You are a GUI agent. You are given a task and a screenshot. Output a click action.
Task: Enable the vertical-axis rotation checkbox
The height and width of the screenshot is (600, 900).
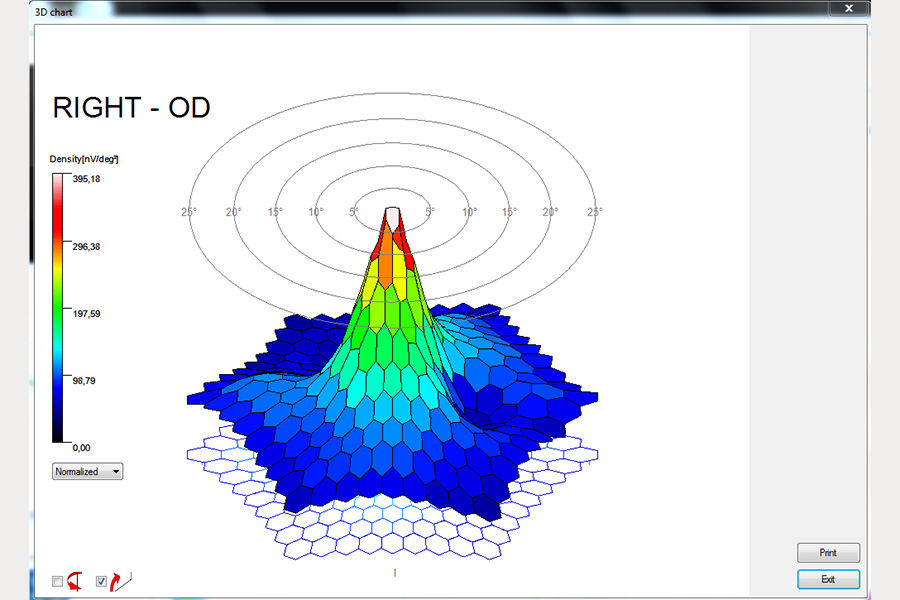(x=57, y=582)
